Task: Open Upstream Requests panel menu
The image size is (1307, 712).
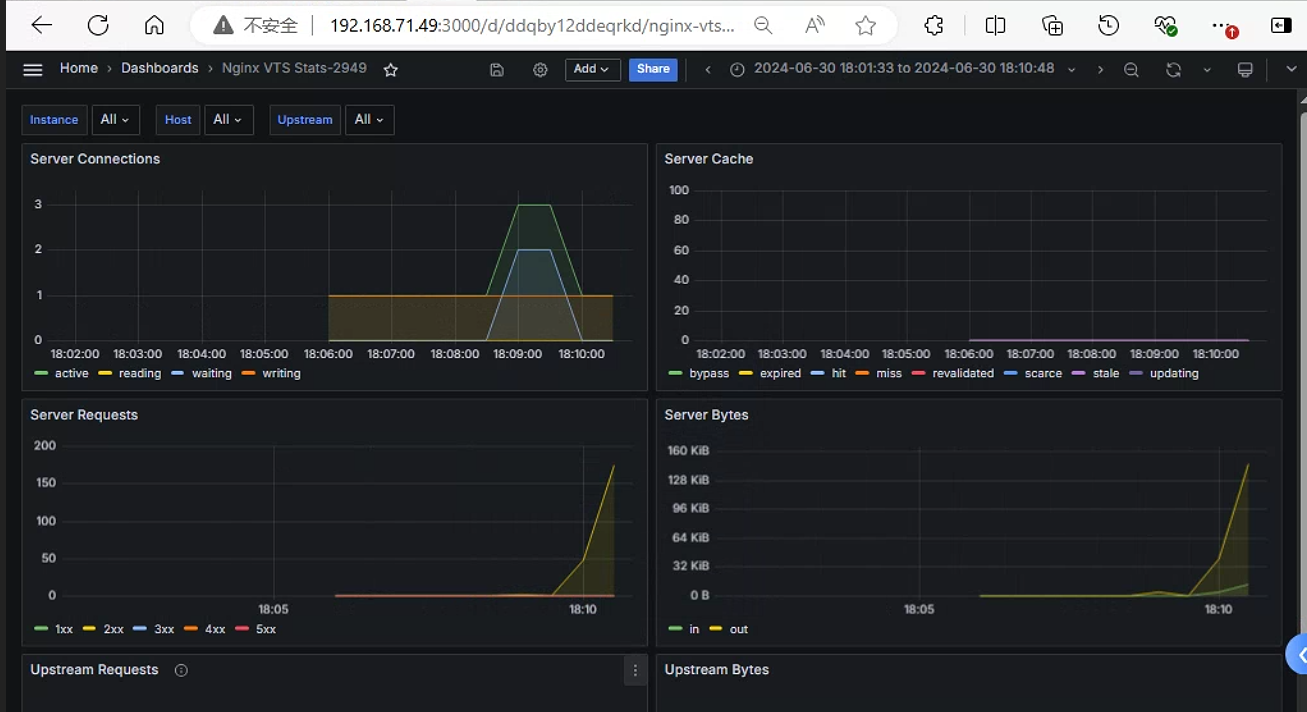Action: 635,671
